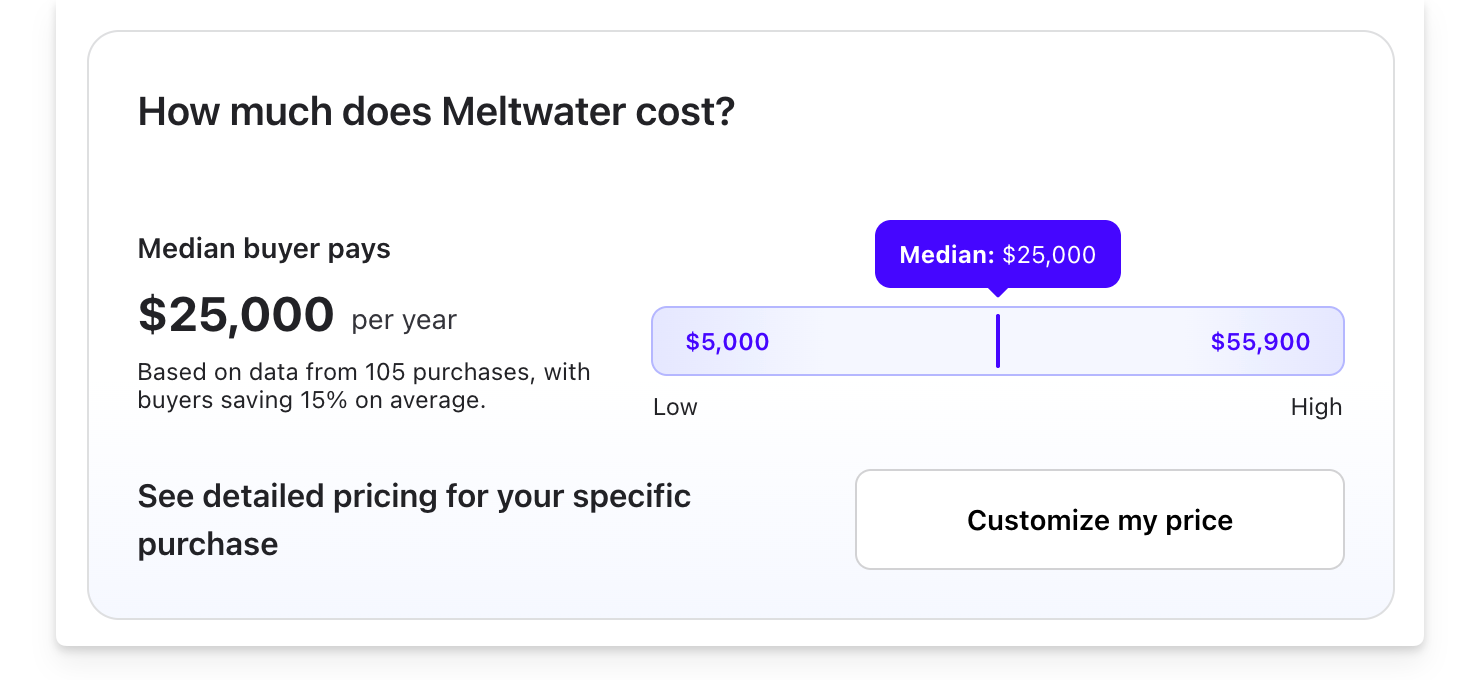Click the High label under the bar
The image size is (1480, 680).
pos(1318,407)
